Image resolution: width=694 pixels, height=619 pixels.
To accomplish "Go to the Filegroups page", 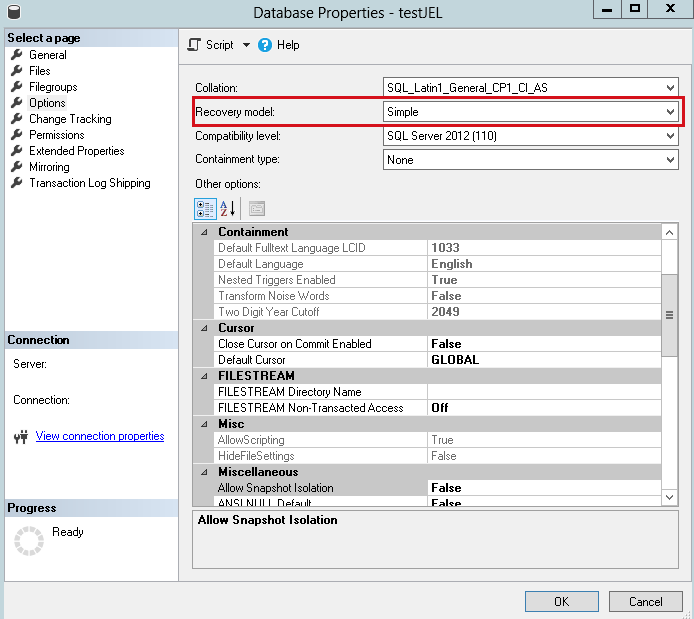I will (53, 87).
